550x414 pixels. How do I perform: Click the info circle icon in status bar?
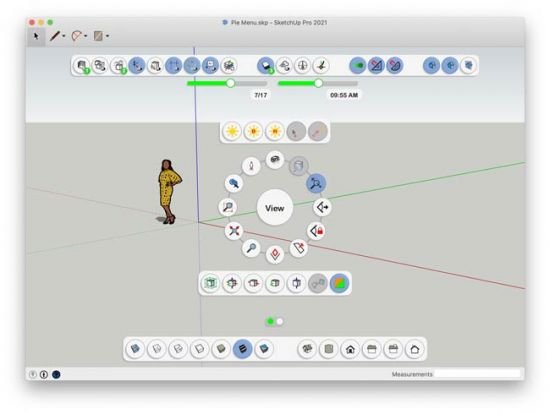point(44,374)
